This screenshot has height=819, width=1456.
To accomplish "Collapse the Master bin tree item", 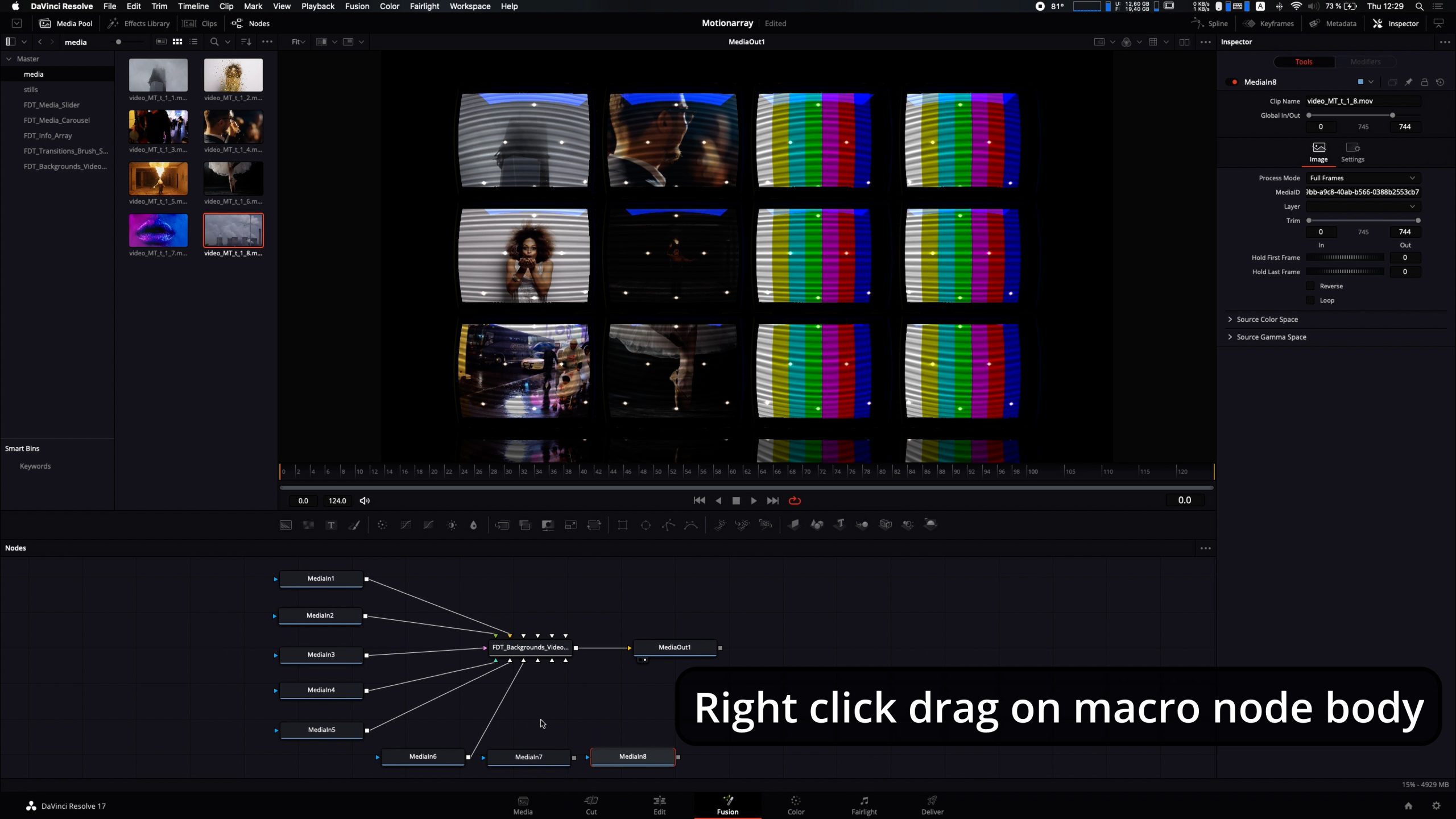I will [x=10, y=59].
